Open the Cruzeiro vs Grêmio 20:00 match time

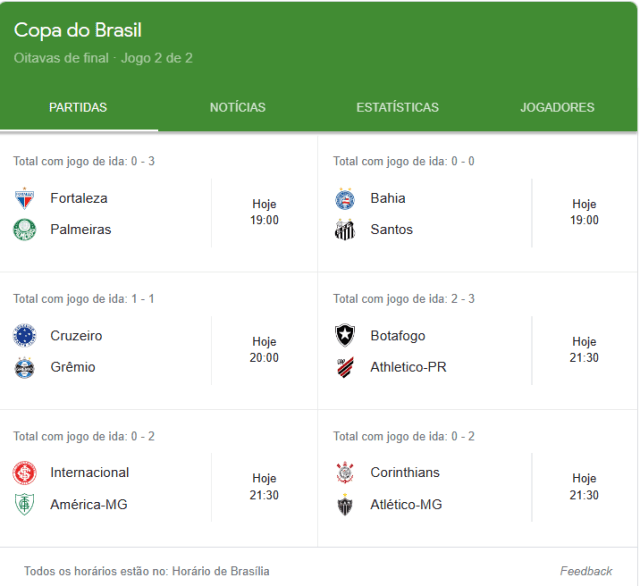[264, 350]
